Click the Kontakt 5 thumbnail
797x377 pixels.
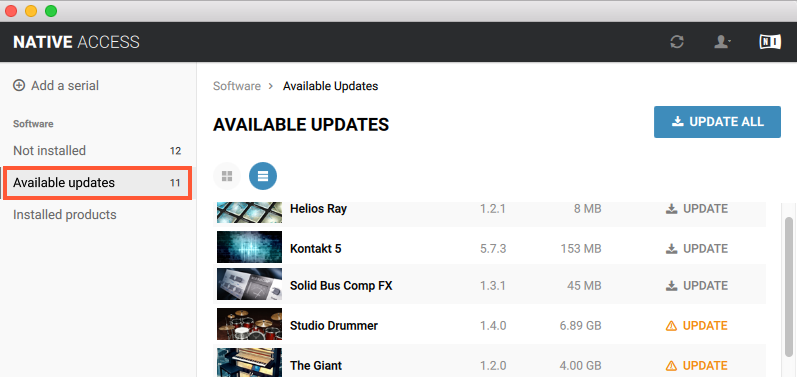point(249,247)
